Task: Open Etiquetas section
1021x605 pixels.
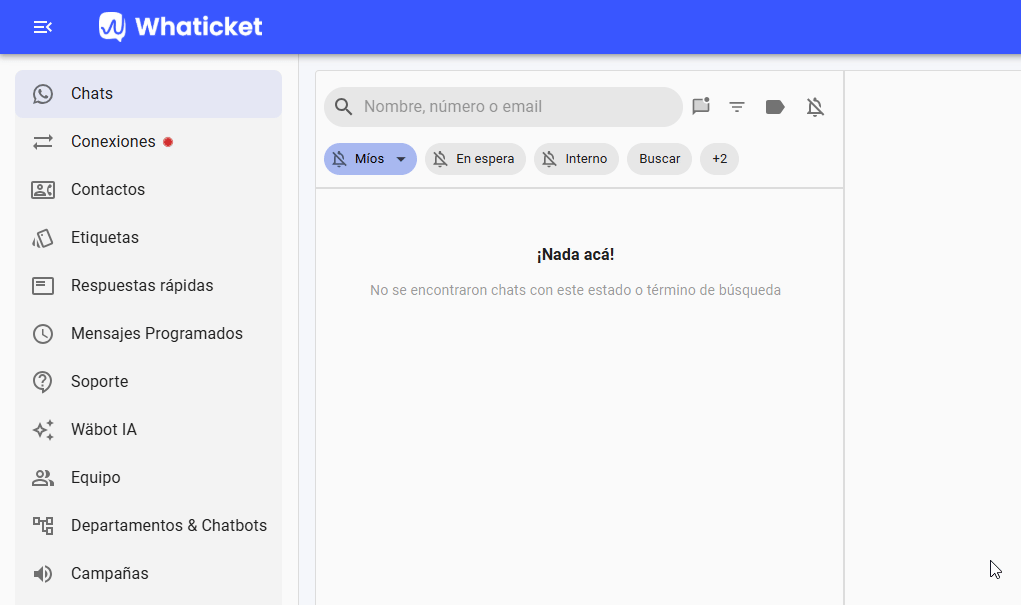Action: (148, 238)
